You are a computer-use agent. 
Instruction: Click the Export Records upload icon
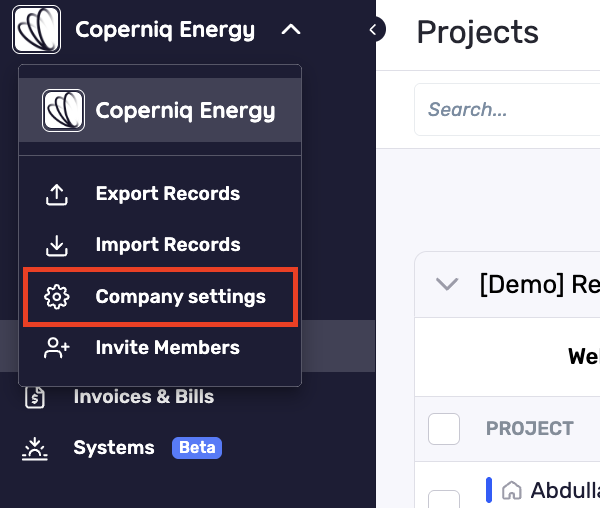click(57, 195)
